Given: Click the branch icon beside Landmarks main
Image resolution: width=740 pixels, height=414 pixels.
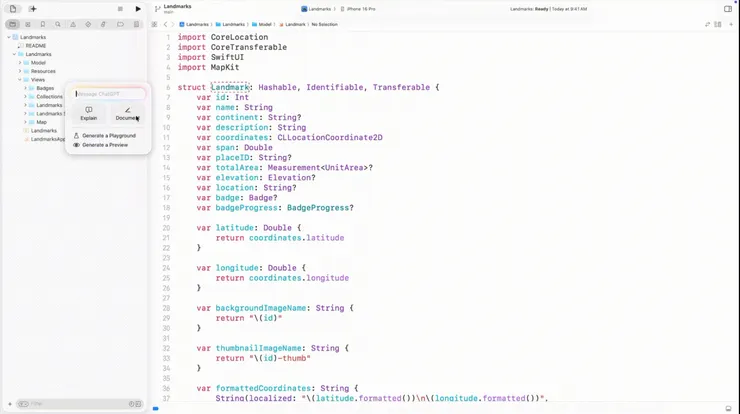Looking at the screenshot, I should tap(158, 8).
